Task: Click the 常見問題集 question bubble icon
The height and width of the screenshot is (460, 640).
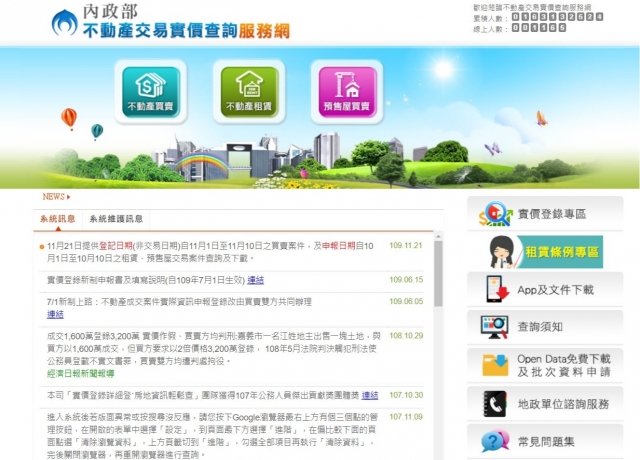Action: point(495,441)
